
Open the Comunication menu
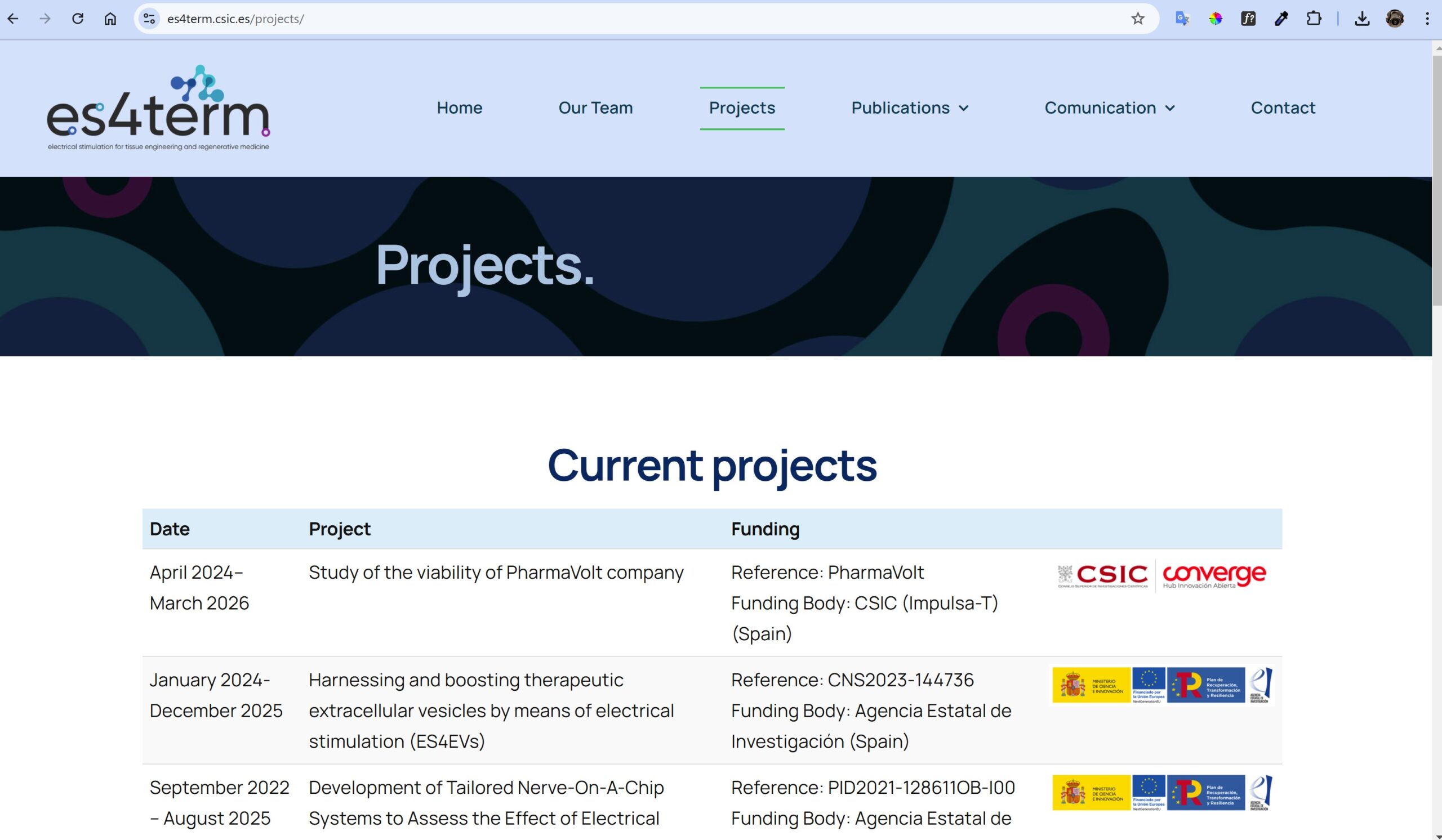1100,108
